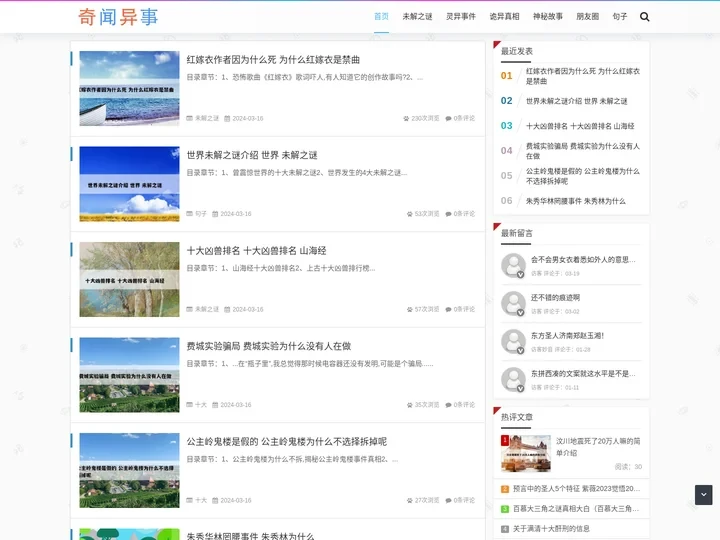Click the 奇闻异事 site logo
Image resolution: width=720 pixels, height=540 pixels.
118,17
